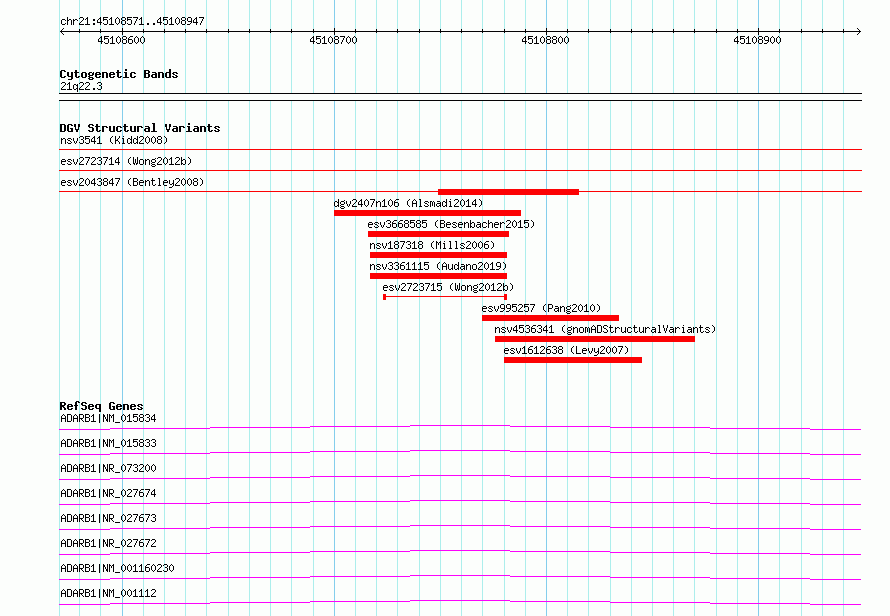Click the 45108600 ruler tick label
The image size is (890, 616).
(x=121, y=40)
